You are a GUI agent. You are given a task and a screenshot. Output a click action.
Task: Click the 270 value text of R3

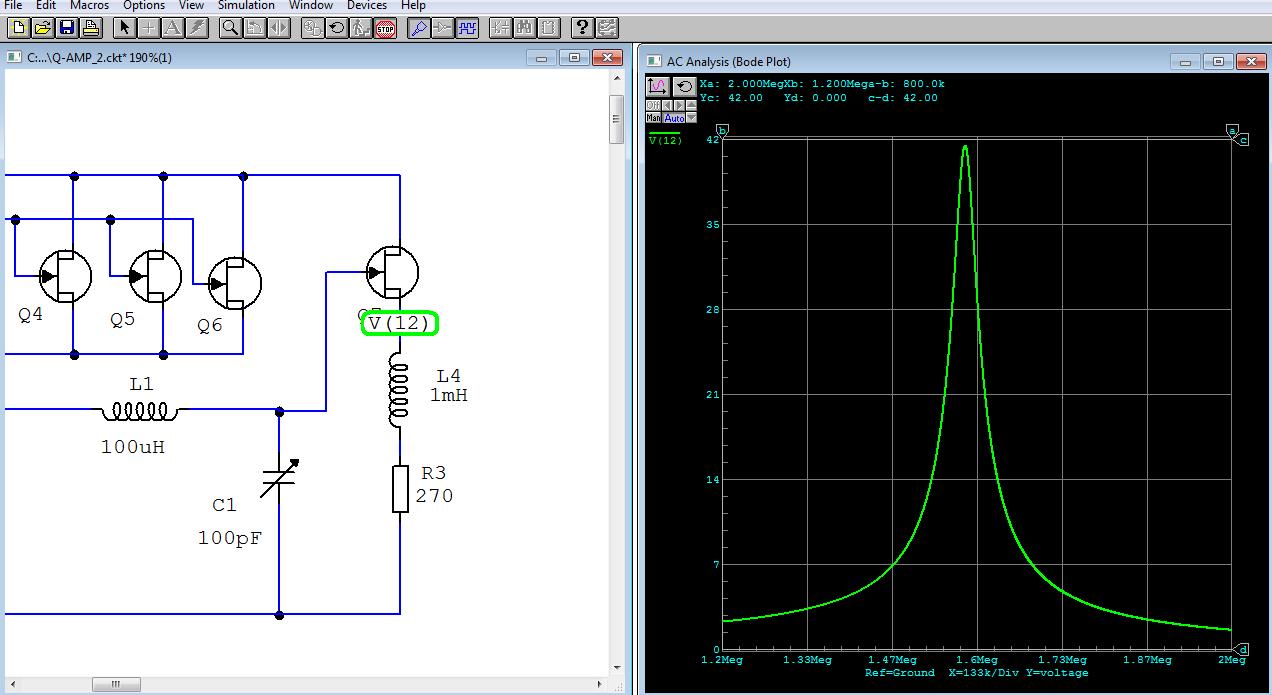434,496
